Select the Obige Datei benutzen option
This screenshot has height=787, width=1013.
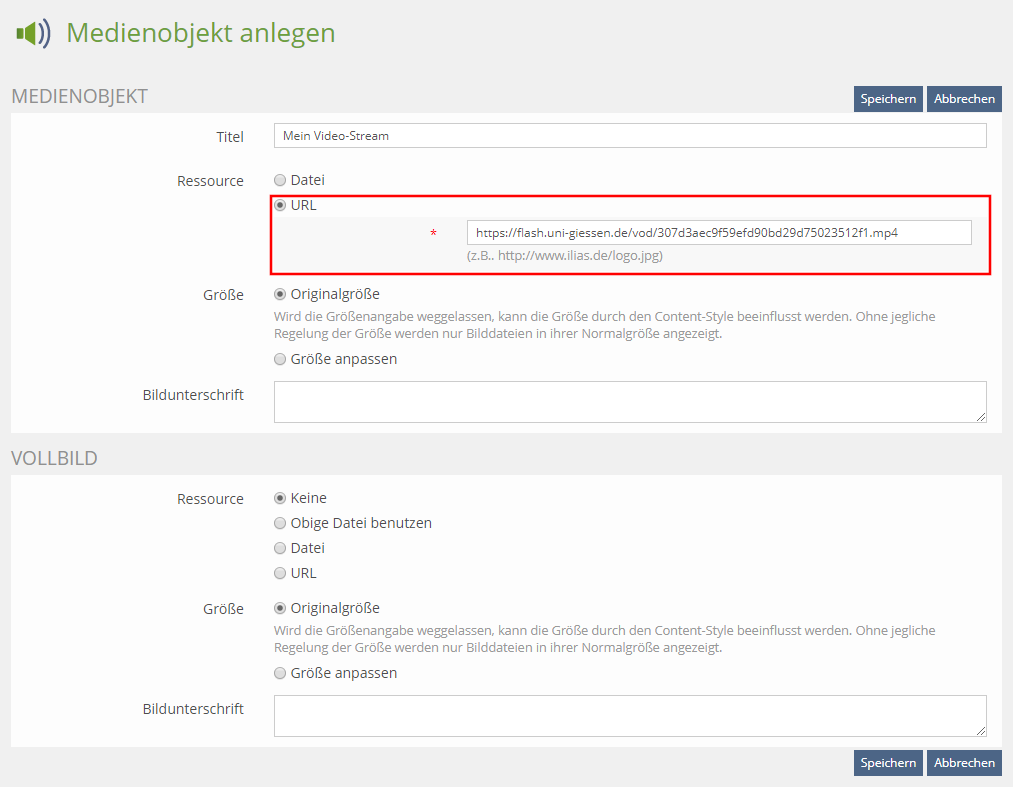[x=281, y=523]
